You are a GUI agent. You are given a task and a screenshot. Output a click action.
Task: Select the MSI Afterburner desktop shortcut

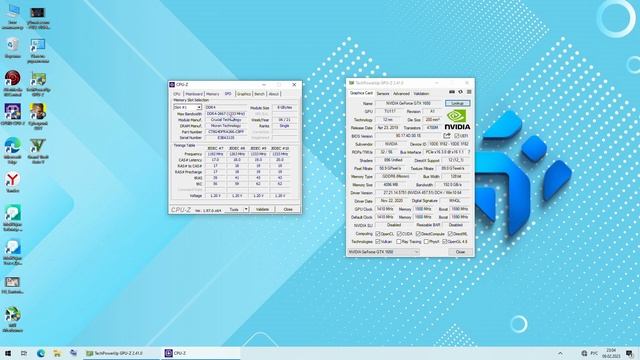(x=13, y=319)
